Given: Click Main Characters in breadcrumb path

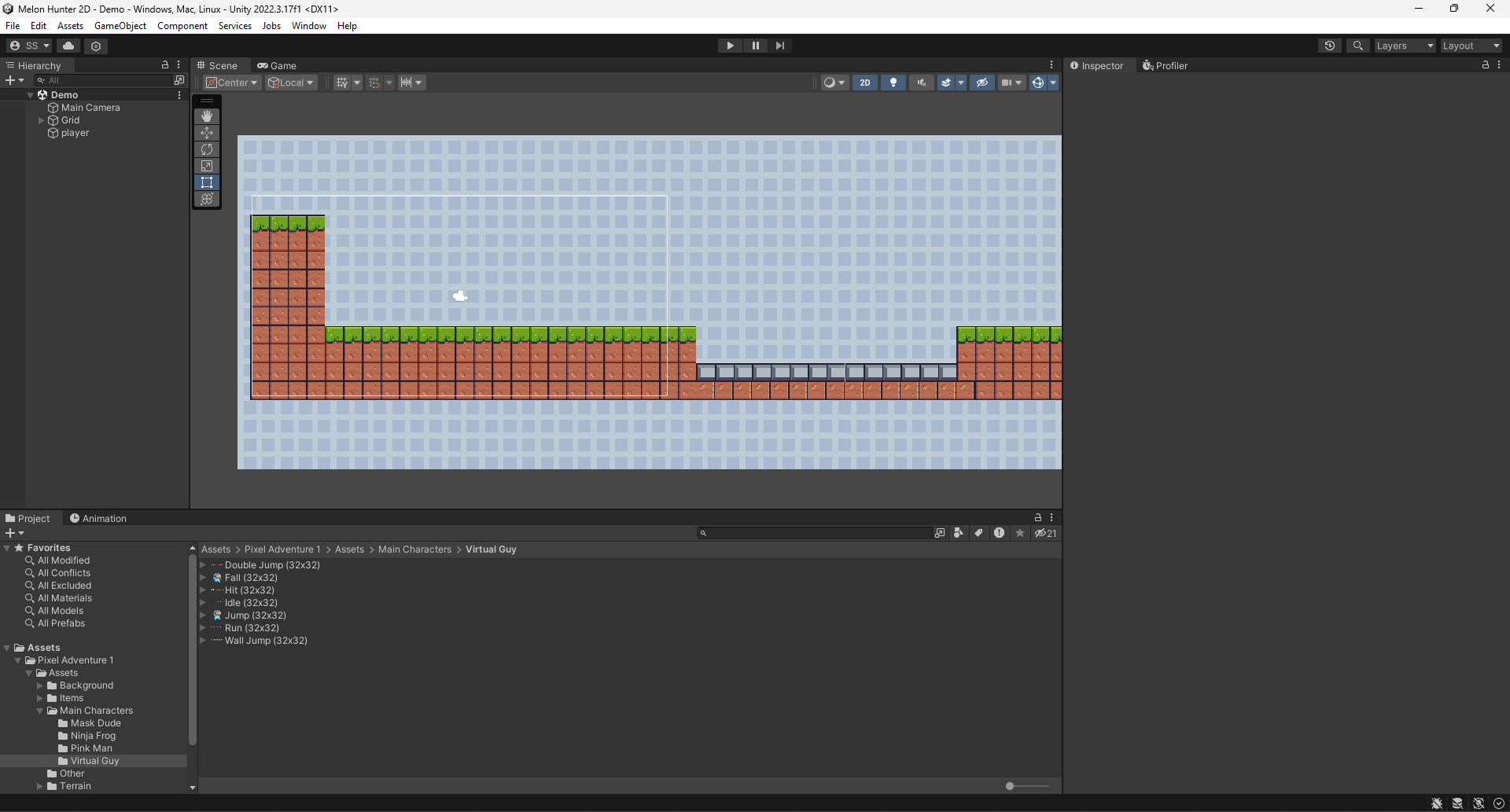Looking at the screenshot, I should (414, 549).
